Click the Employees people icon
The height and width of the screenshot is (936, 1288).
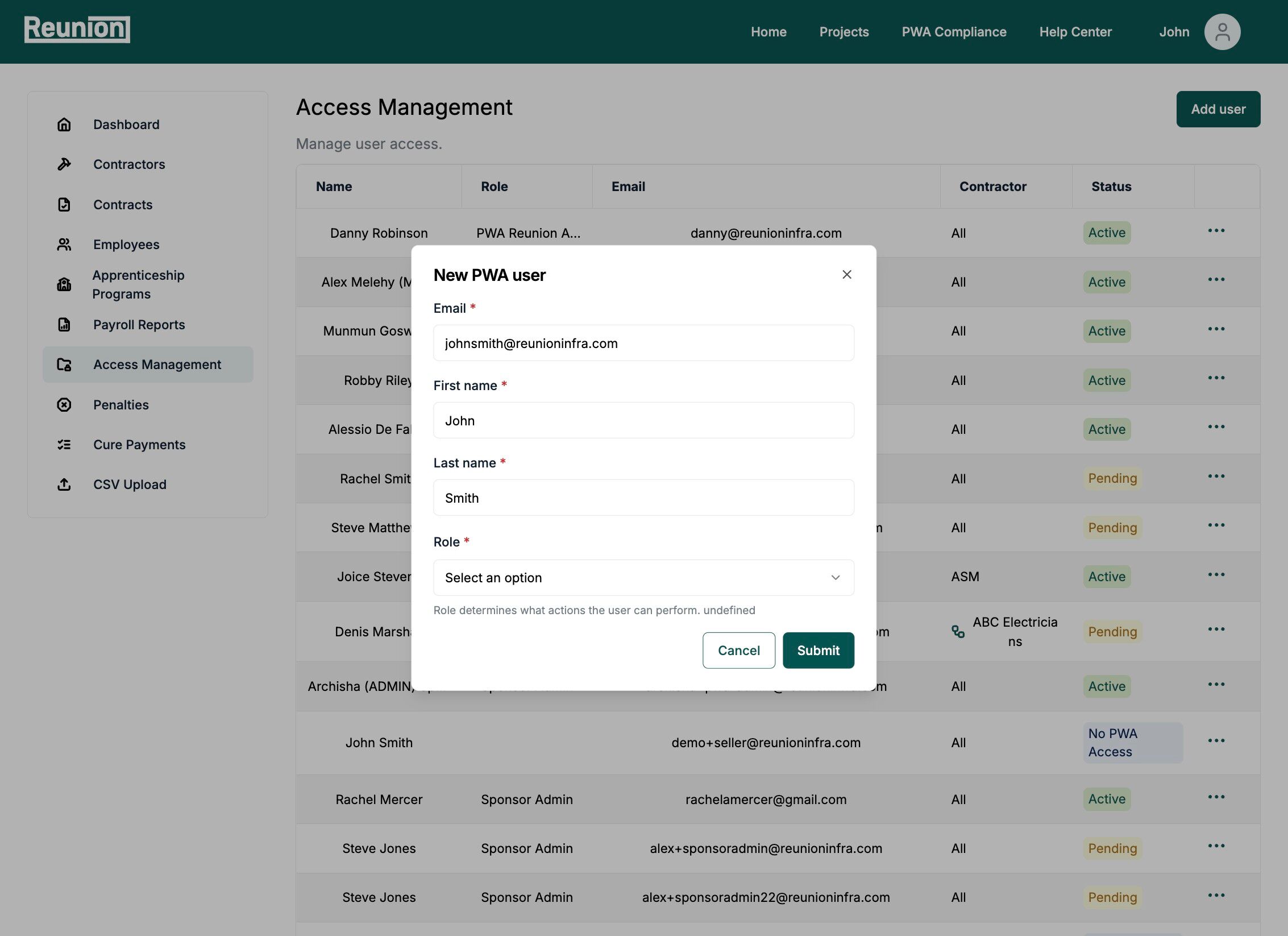tap(64, 245)
